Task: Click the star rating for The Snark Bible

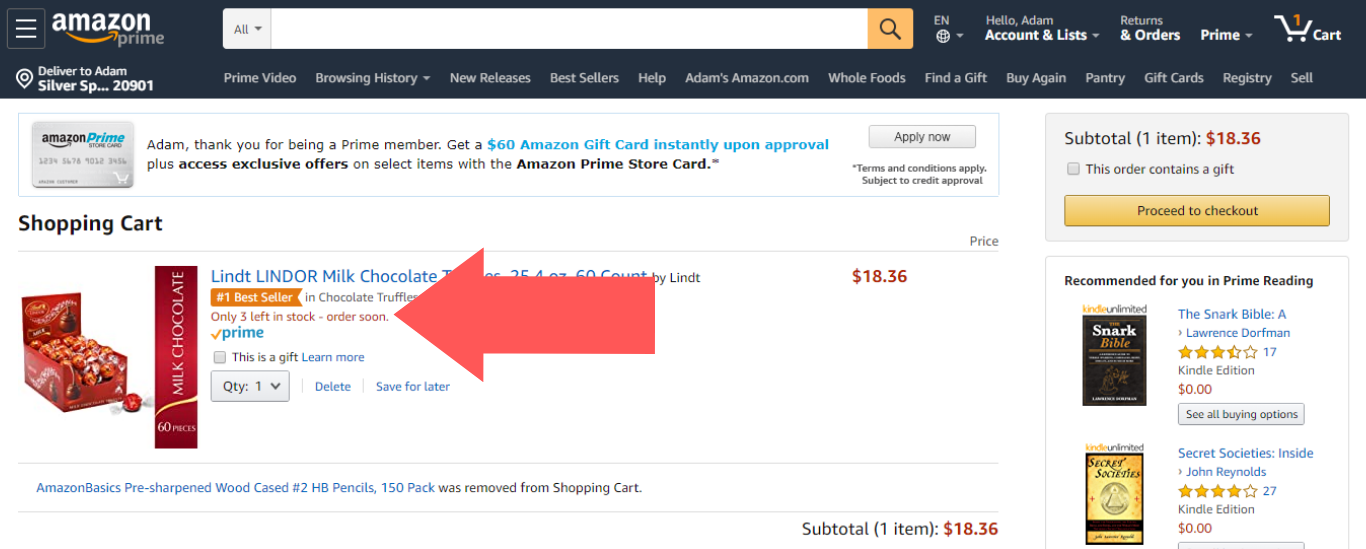Action: click(1217, 352)
